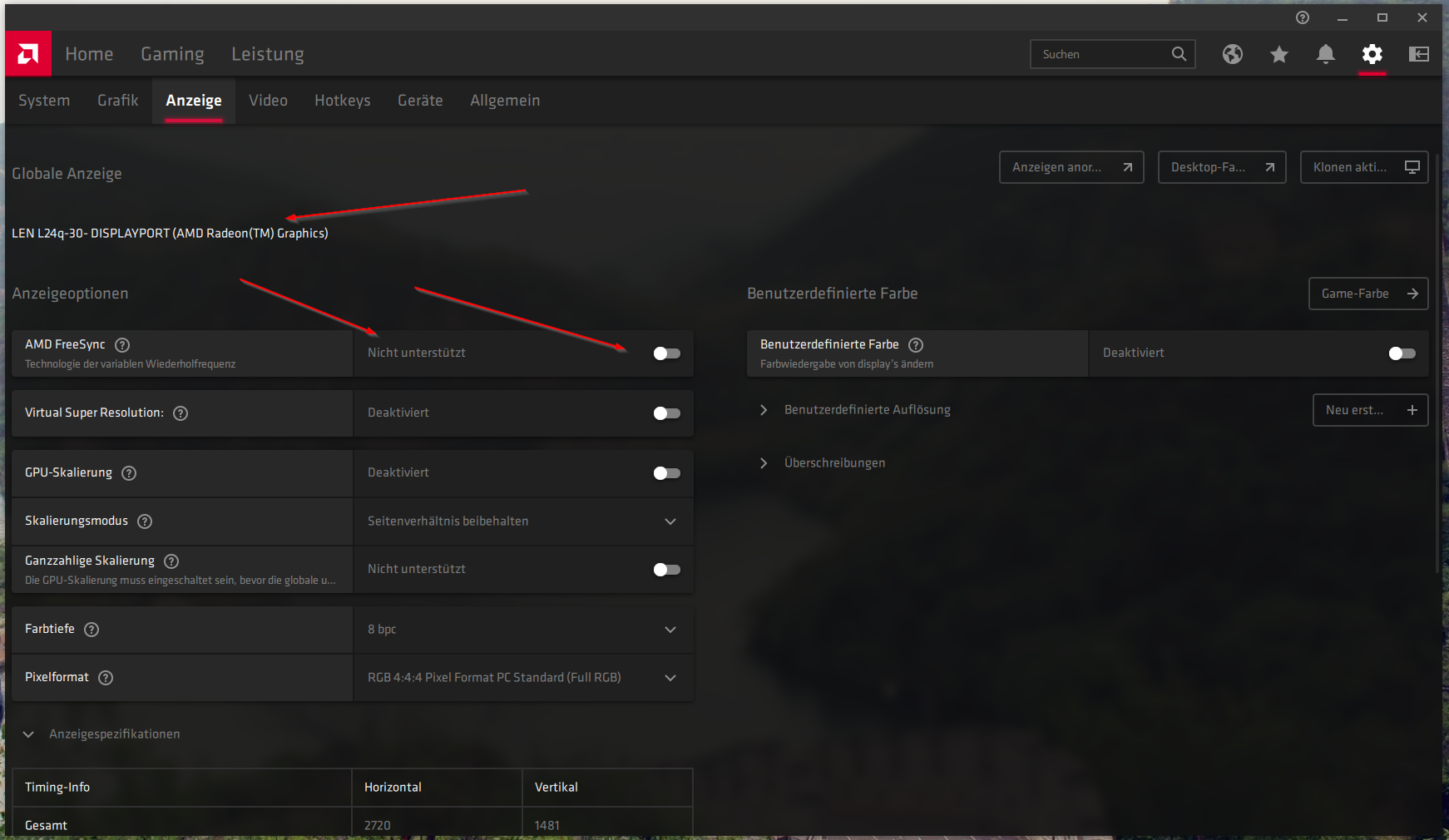Toggle AMD FreeSync switch
The height and width of the screenshot is (840, 1449).
[666, 353]
